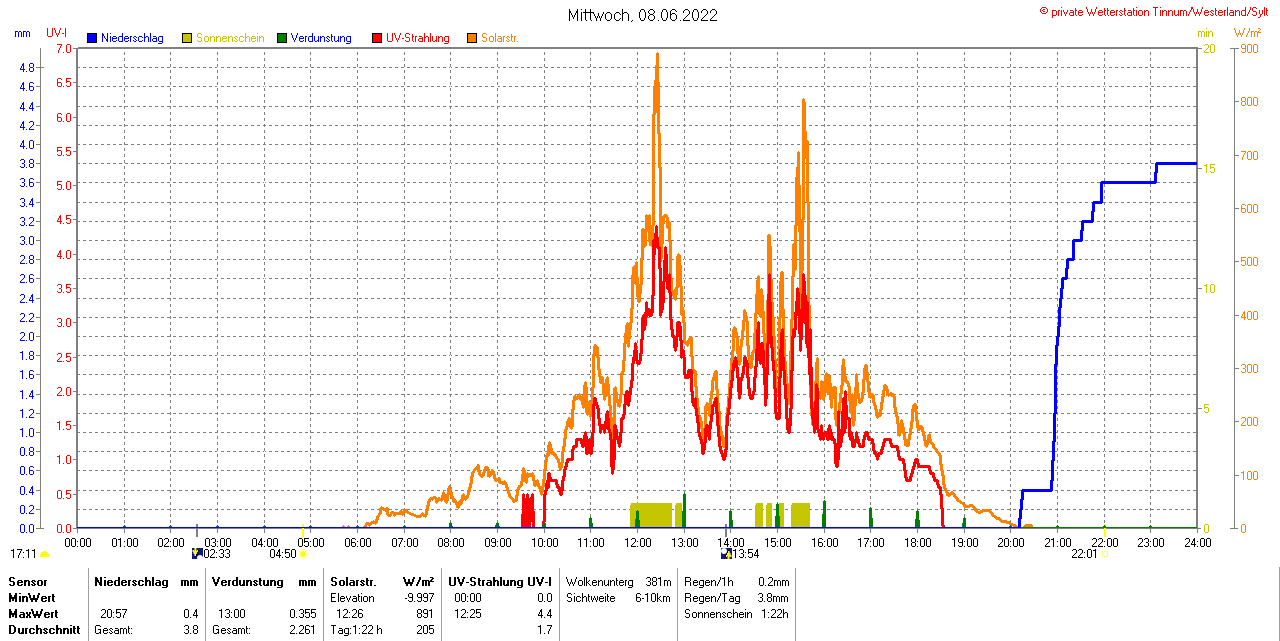Image resolution: width=1280 pixels, height=641 pixels.
Task: Click the Sonnenschein duration 1:22h
Action: (x=775, y=613)
